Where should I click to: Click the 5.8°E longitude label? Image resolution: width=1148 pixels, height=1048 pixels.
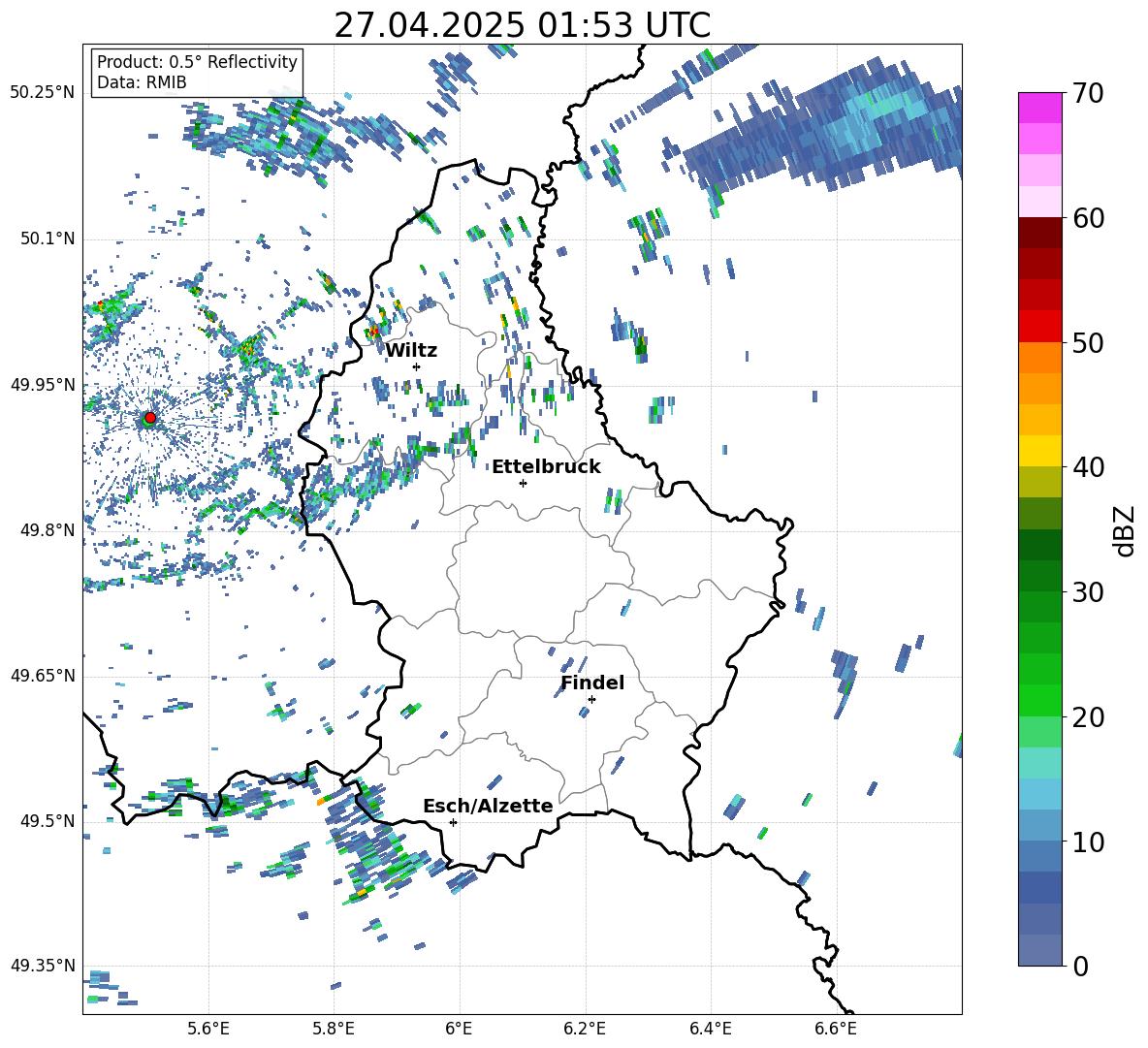tap(334, 1029)
